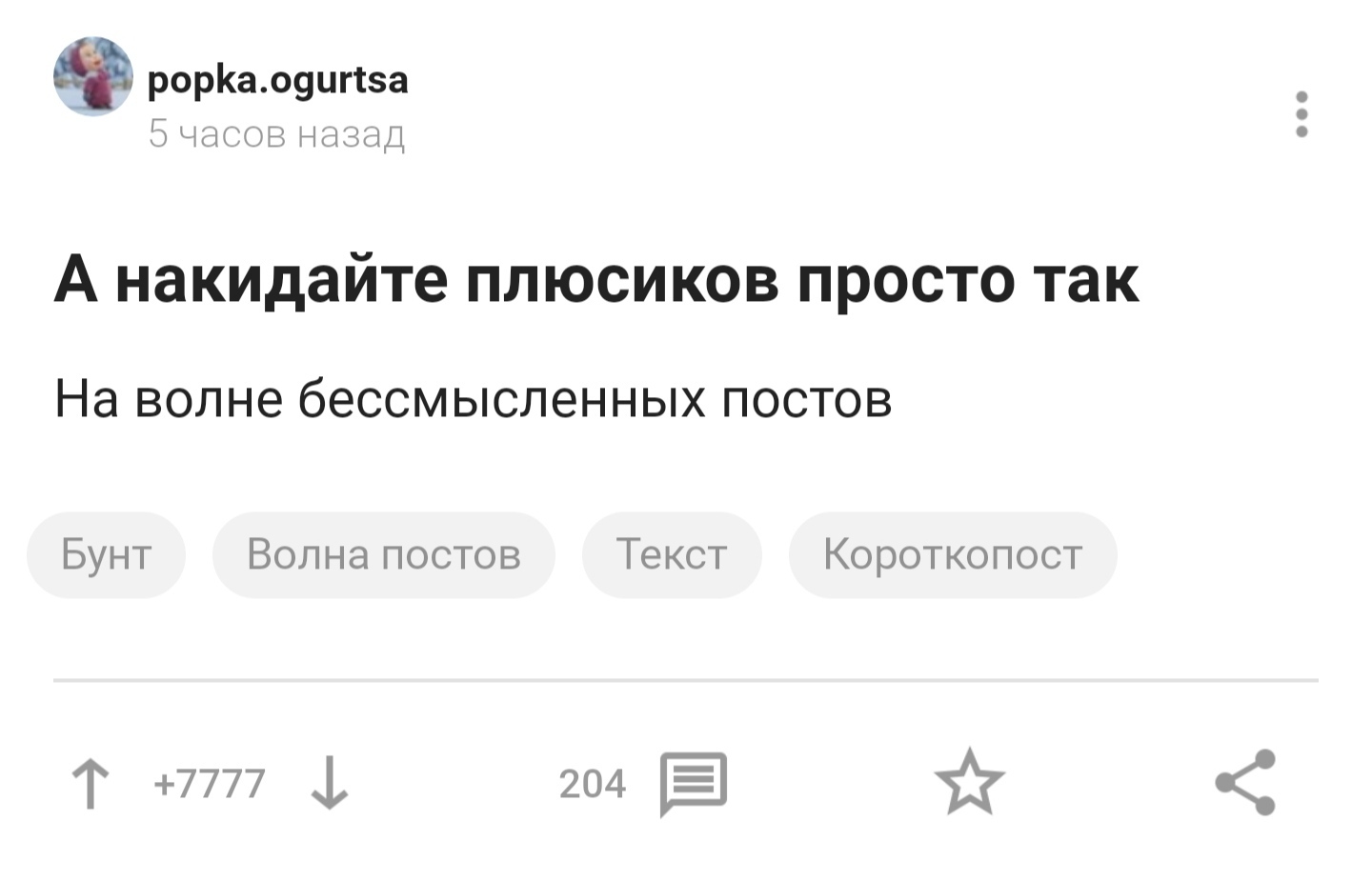Filter by the 'Текст' tag

(672, 554)
